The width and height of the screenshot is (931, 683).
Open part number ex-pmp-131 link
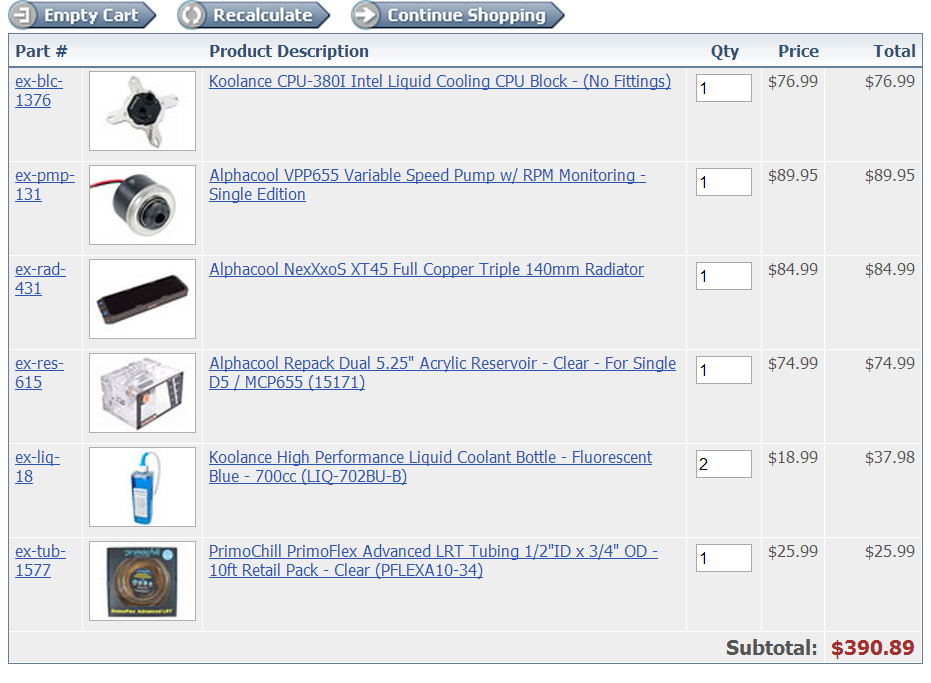click(x=45, y=185)
